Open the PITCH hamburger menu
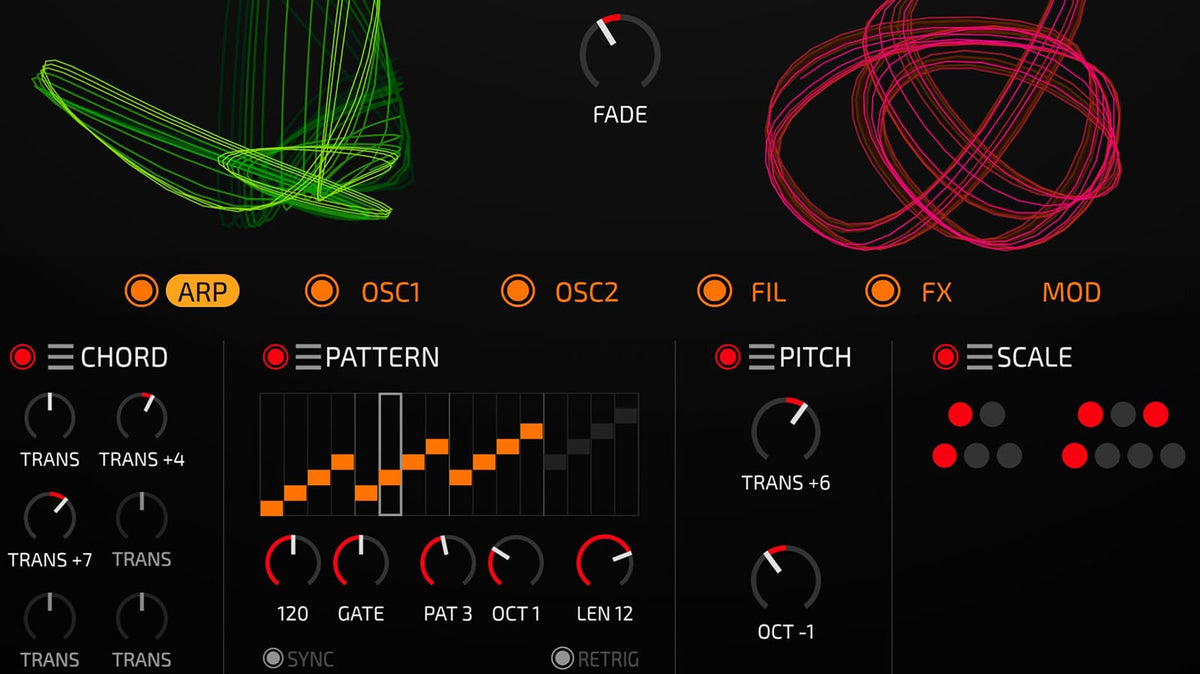Viewport: 1200px width, 674px height. tap(762, 357)
